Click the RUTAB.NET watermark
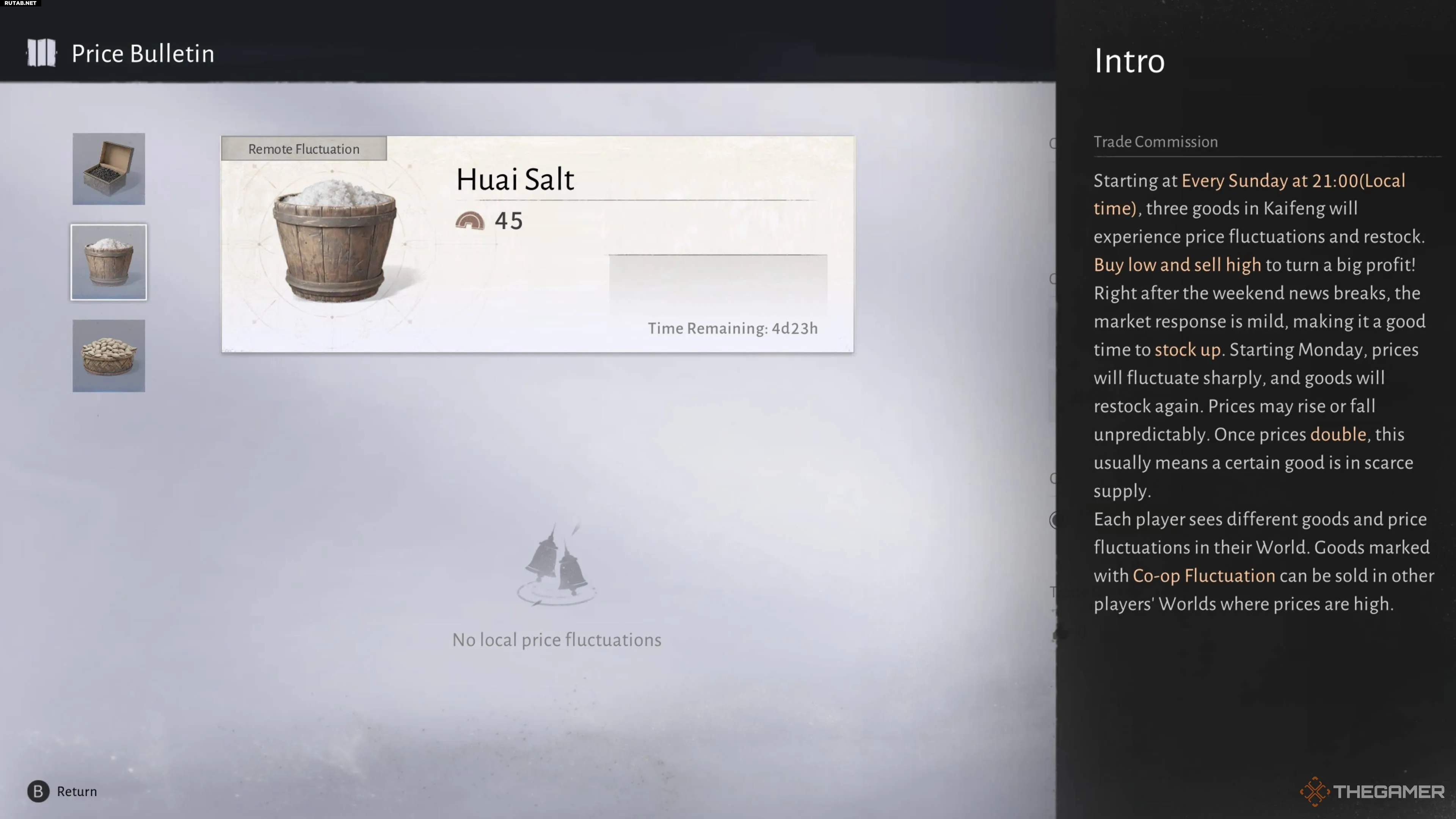 click(20, 3)
